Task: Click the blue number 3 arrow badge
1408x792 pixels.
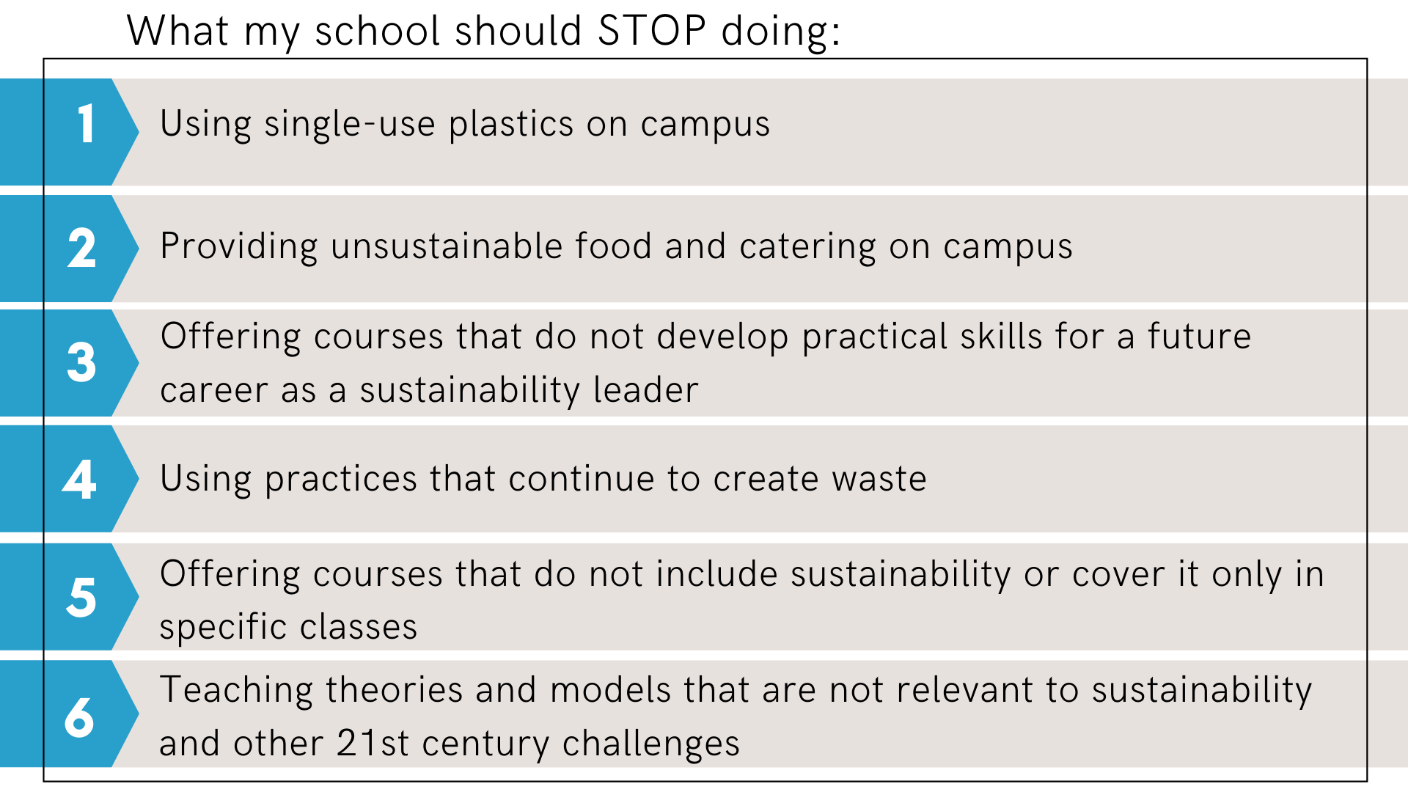Action: [x=68, y=363]
